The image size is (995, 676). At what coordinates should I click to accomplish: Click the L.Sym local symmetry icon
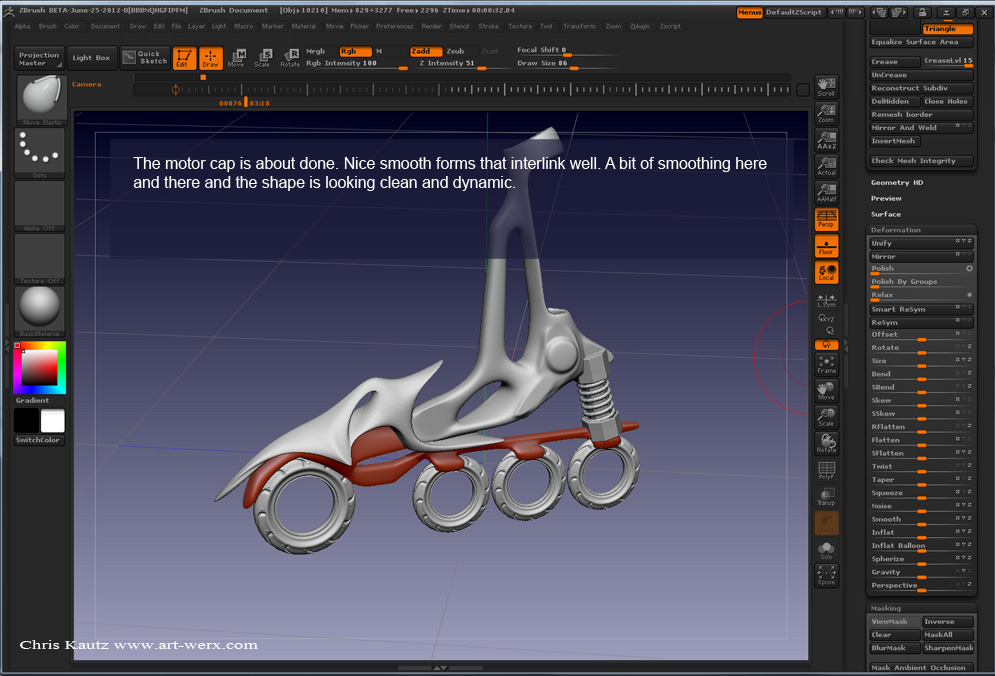pyautogui.click(x=826, y=300)
